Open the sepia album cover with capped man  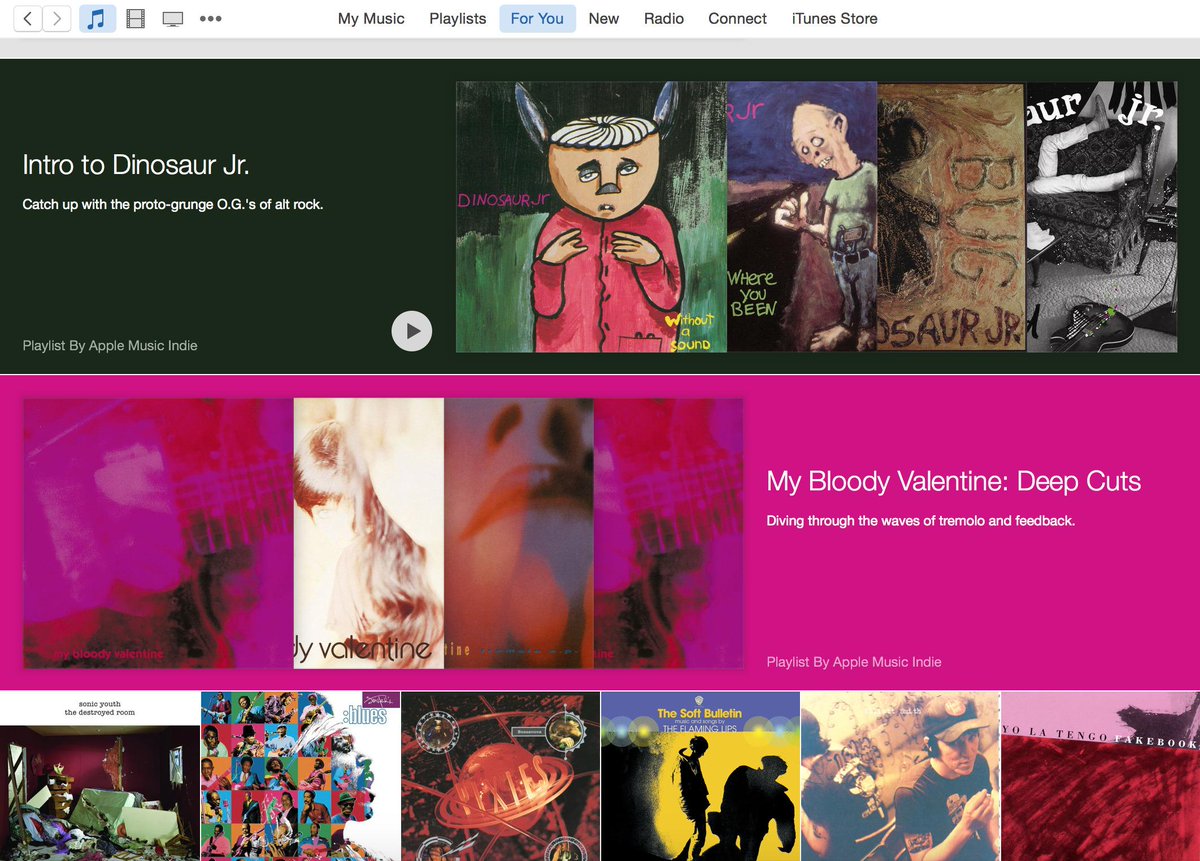(900, 776)
